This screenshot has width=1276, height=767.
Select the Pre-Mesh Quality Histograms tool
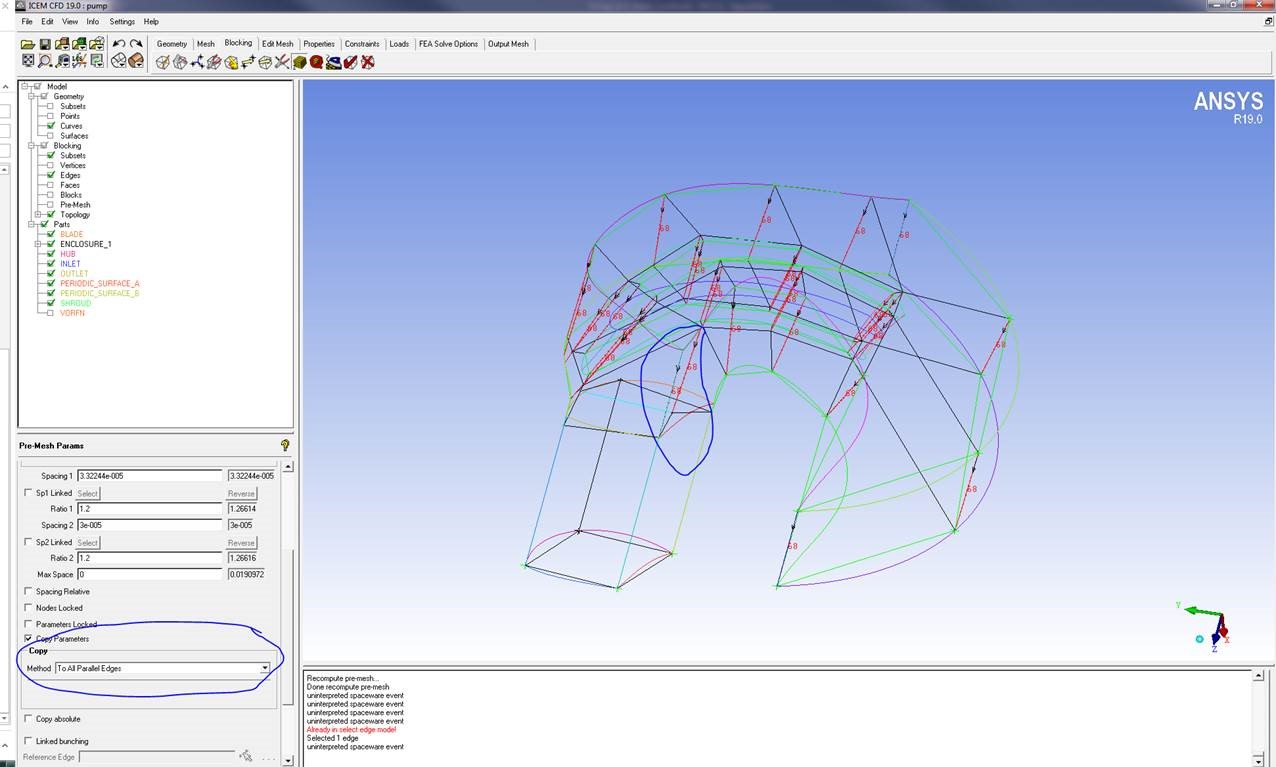(x=316, y=62)
